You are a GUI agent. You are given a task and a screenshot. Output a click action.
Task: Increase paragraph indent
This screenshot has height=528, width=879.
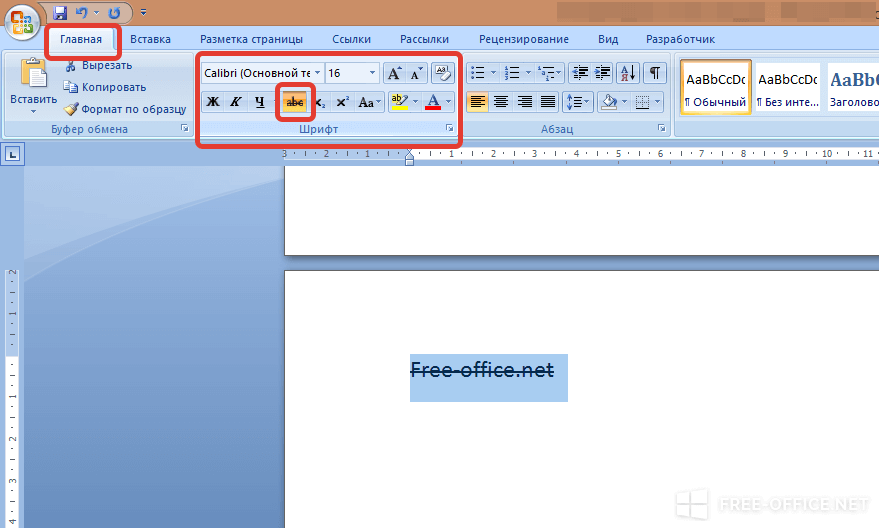point(602,73)
